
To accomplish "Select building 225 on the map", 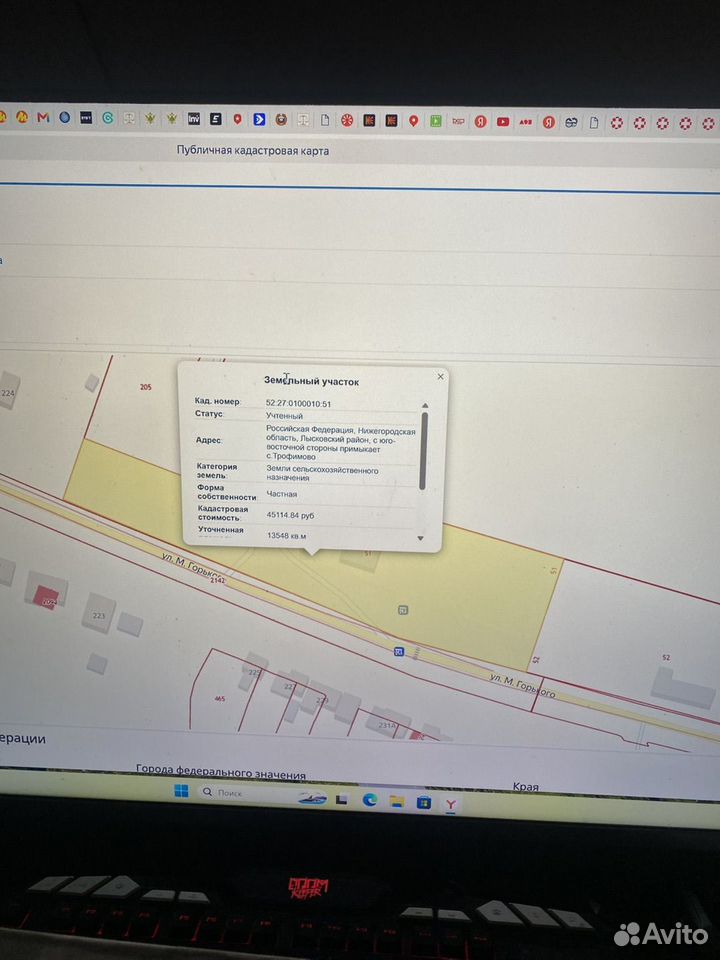I will coord(253,671).
